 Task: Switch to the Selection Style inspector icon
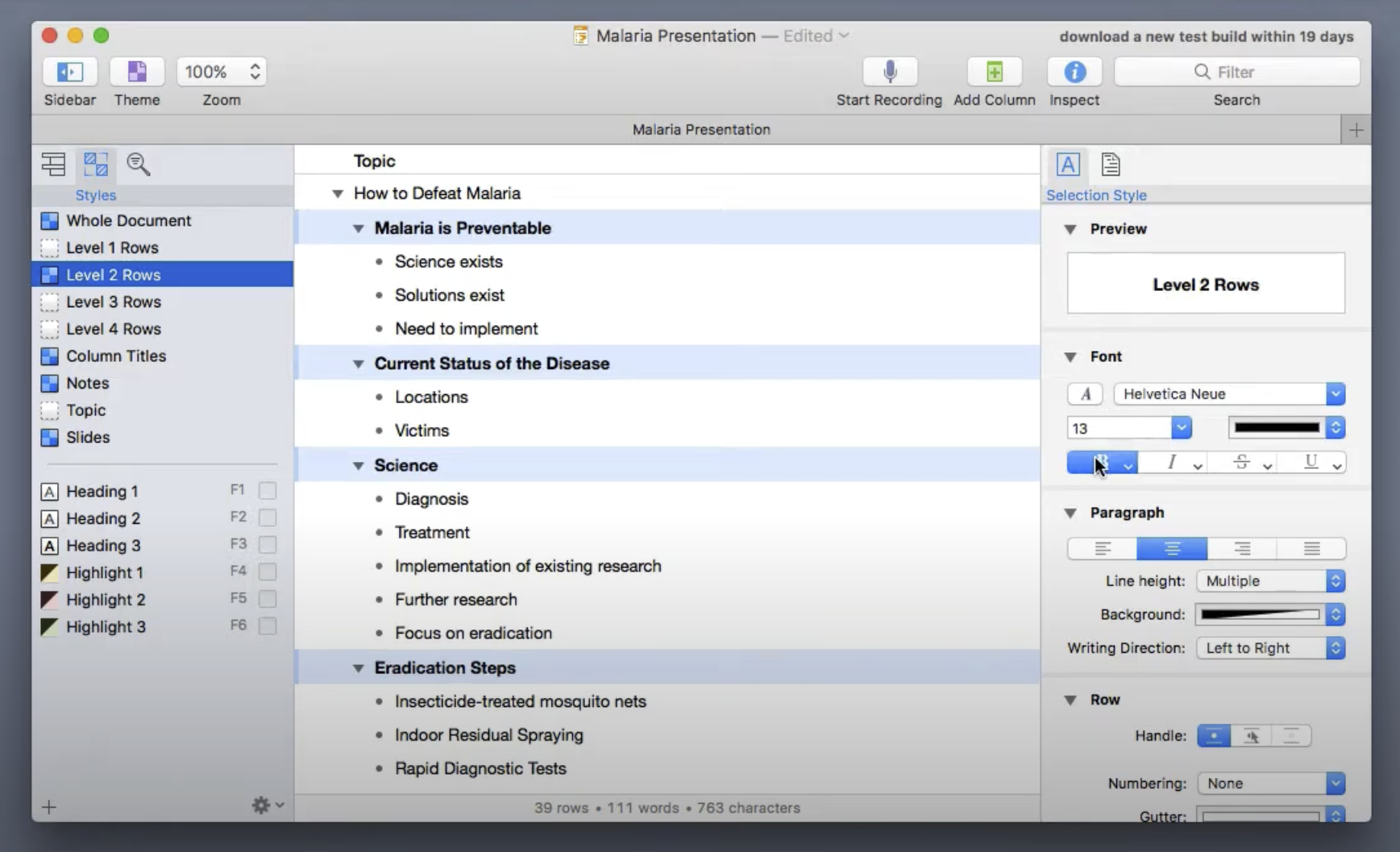point(1068,164)
